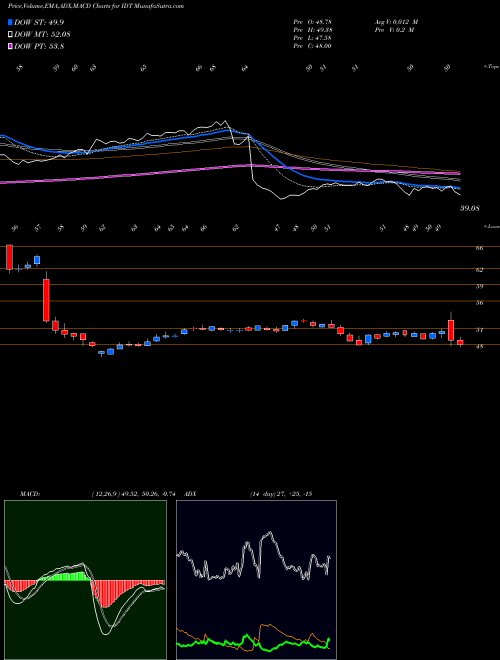The height and width of the screenshot is (660, 500).
Task: Click the '<-Lows' axis label
Action: pos(491,226)
